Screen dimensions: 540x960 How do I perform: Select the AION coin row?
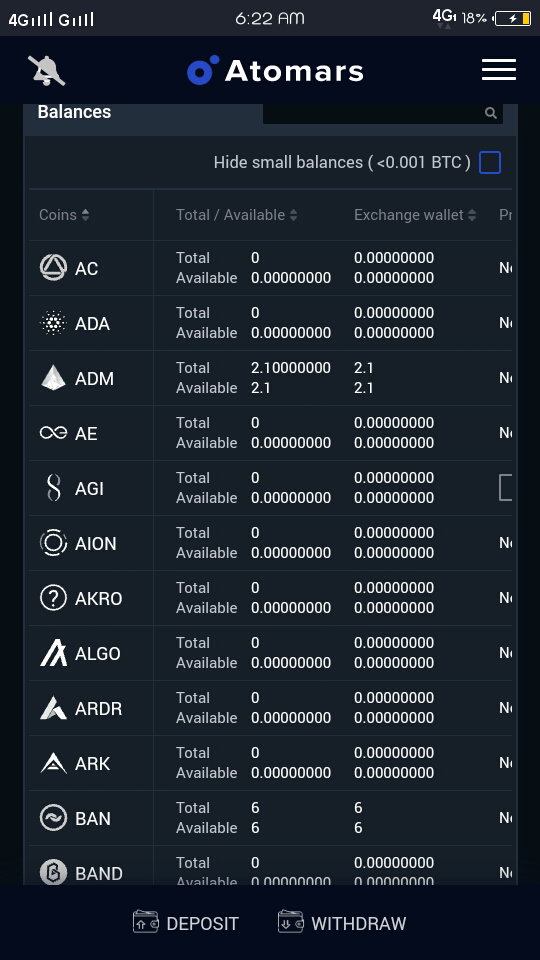point(270,542)
